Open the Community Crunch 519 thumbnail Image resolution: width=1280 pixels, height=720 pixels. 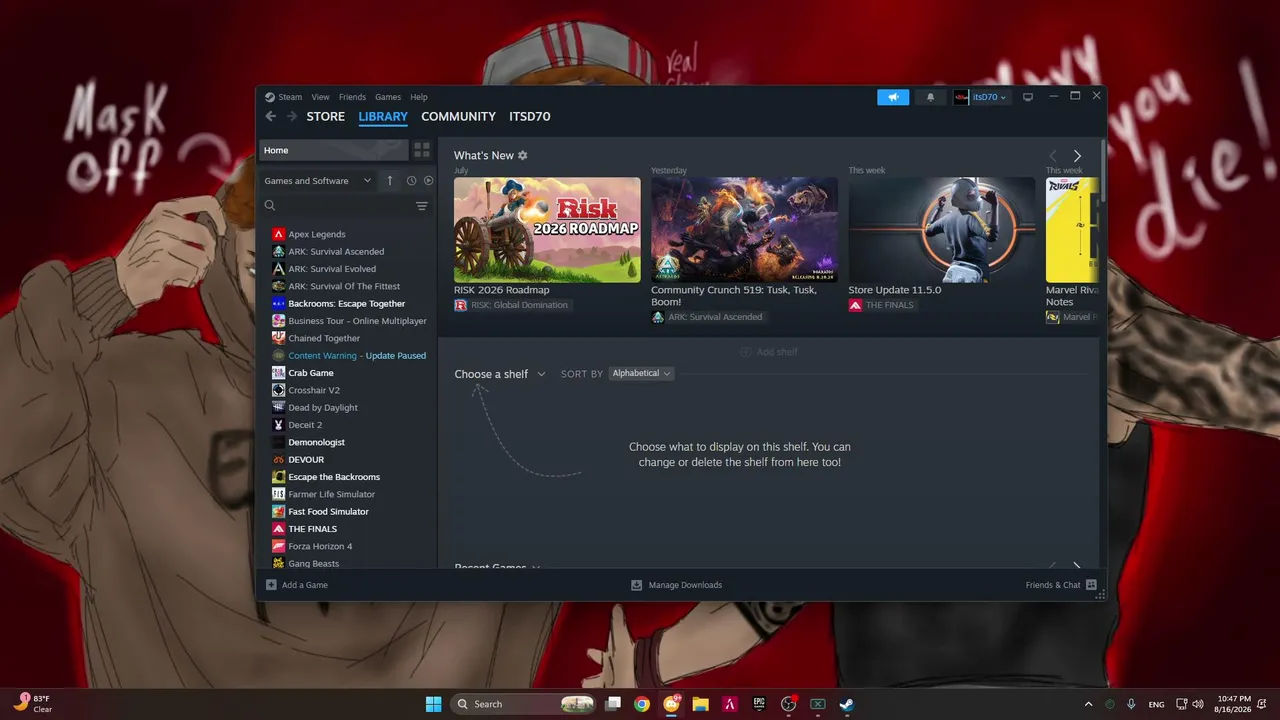point(744,230)
